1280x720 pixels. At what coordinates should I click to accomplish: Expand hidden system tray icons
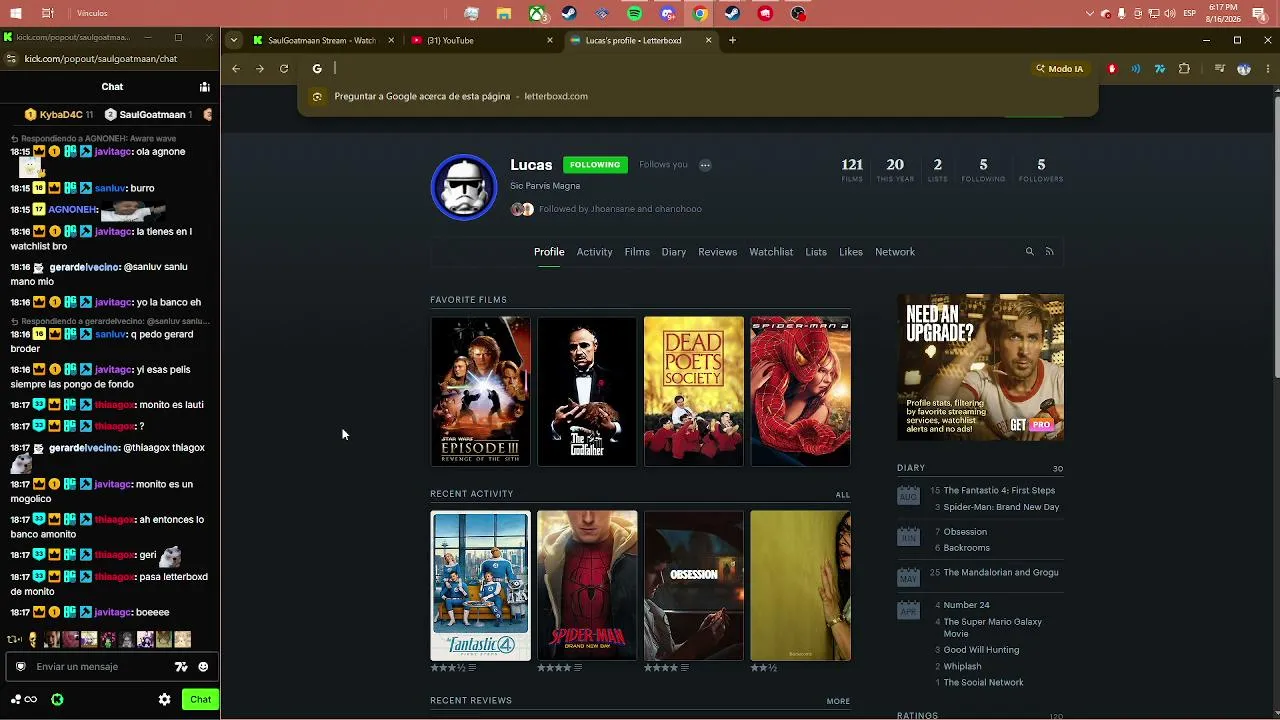1090,14
